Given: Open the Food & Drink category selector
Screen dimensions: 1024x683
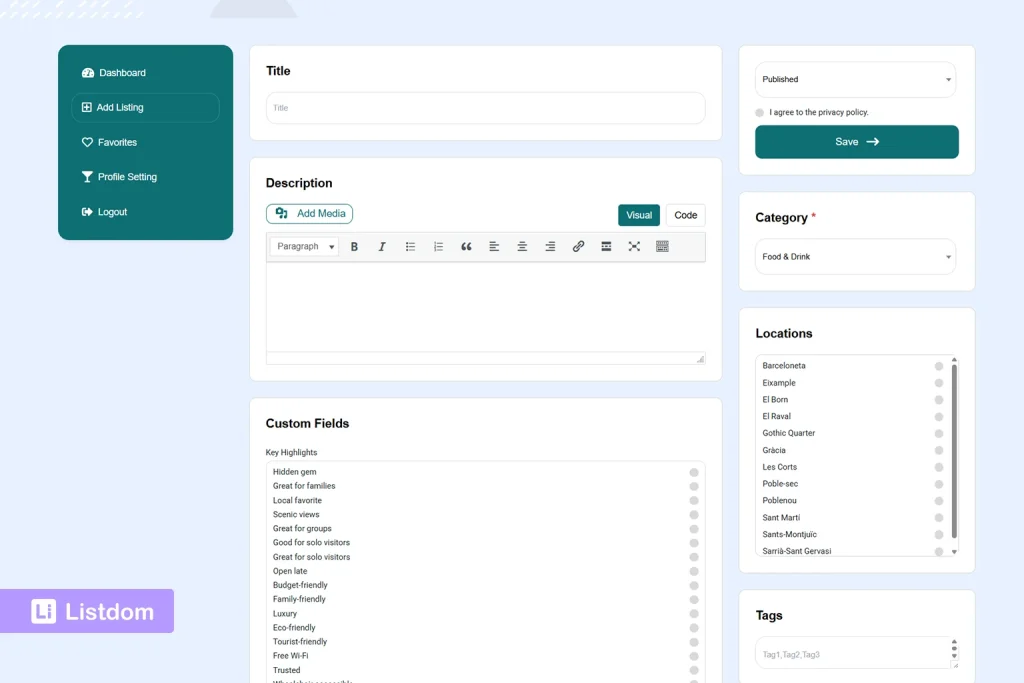Looking at the screenshot, I should coord(855,257).
